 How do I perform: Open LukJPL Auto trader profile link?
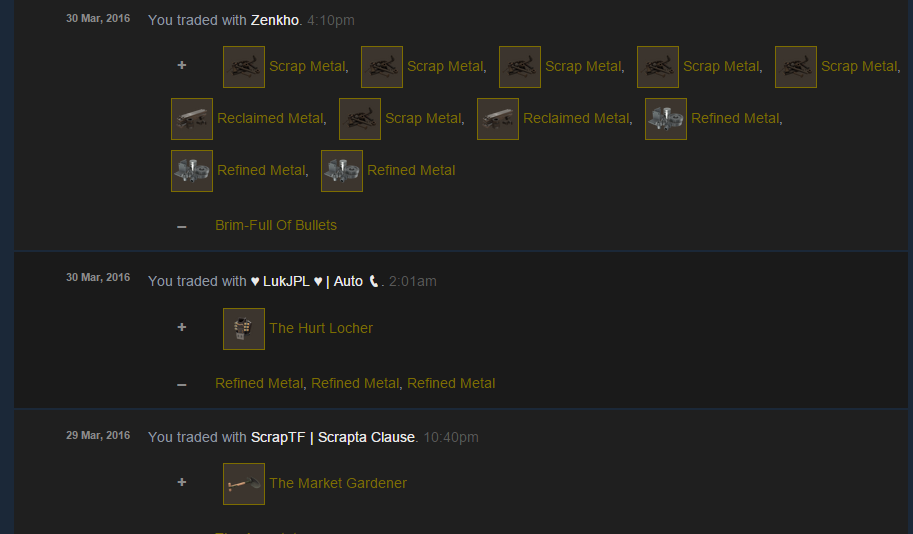(x=314, y=281)
